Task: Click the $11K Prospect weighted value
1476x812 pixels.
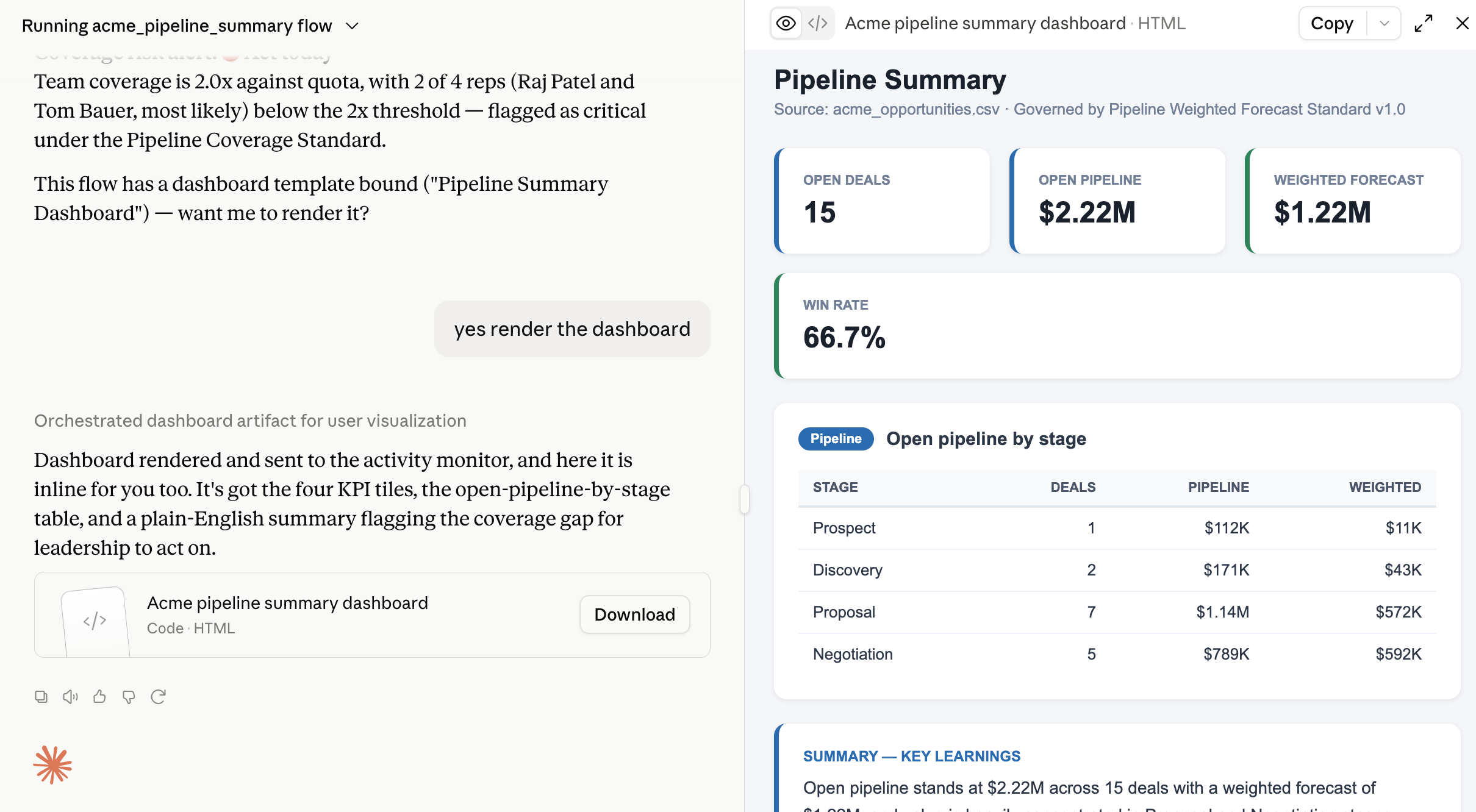Action: tap(1403, 528)
